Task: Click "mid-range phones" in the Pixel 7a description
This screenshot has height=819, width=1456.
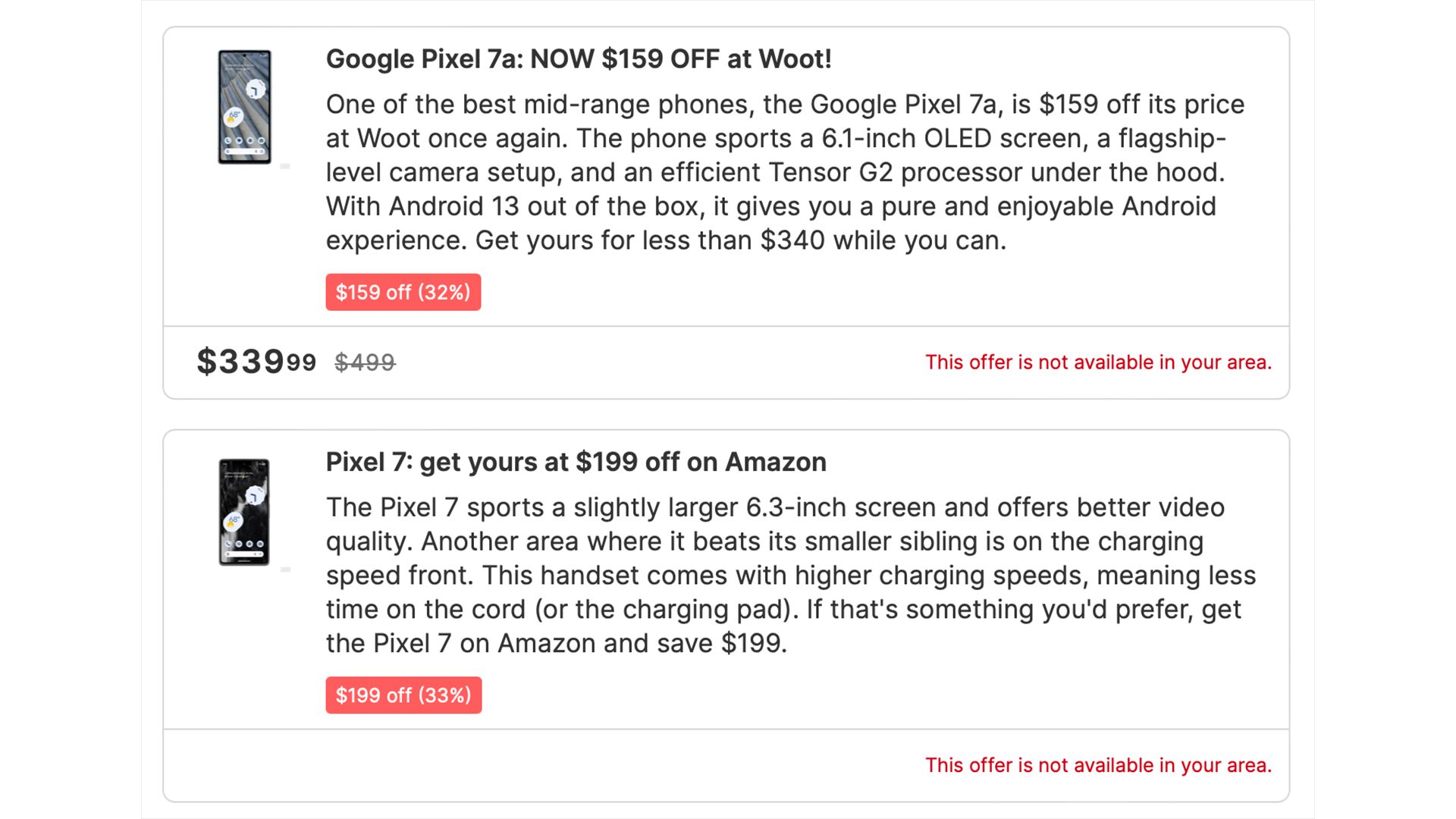Action: click(586, 104)
